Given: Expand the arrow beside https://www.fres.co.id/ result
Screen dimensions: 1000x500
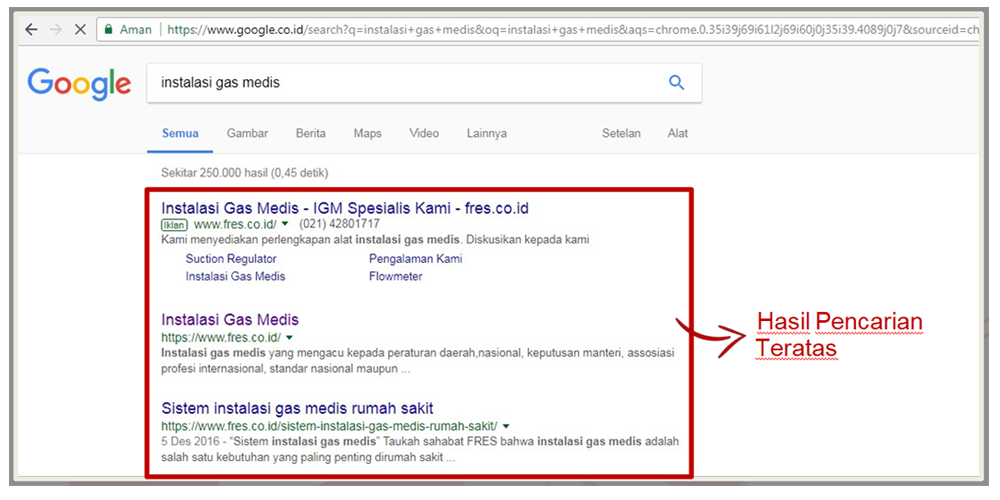Looking at the screenshot, I should click(290, 337).
